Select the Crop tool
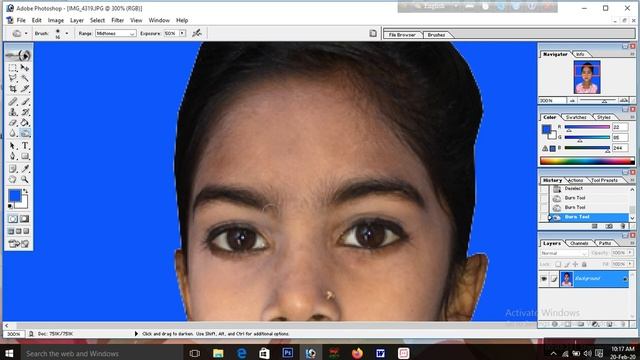Image resolution: width=640 pixels, height=360 pixels. pyautogui.click(x=13, y=88)
